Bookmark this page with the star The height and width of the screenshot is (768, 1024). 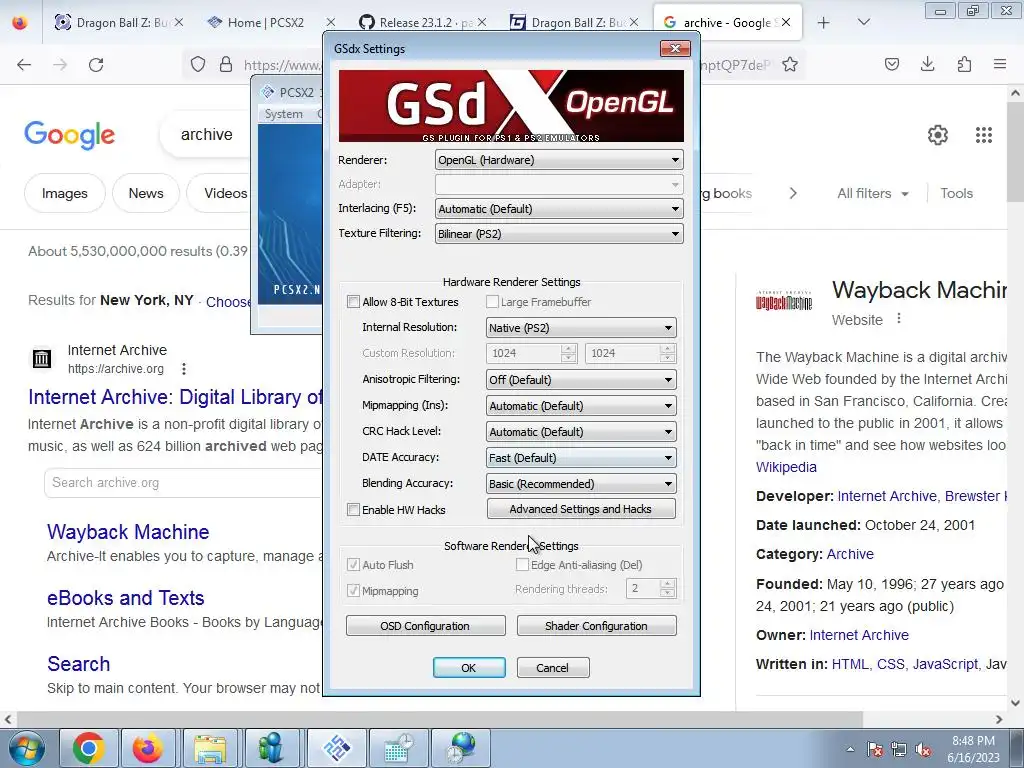(790, 64)
